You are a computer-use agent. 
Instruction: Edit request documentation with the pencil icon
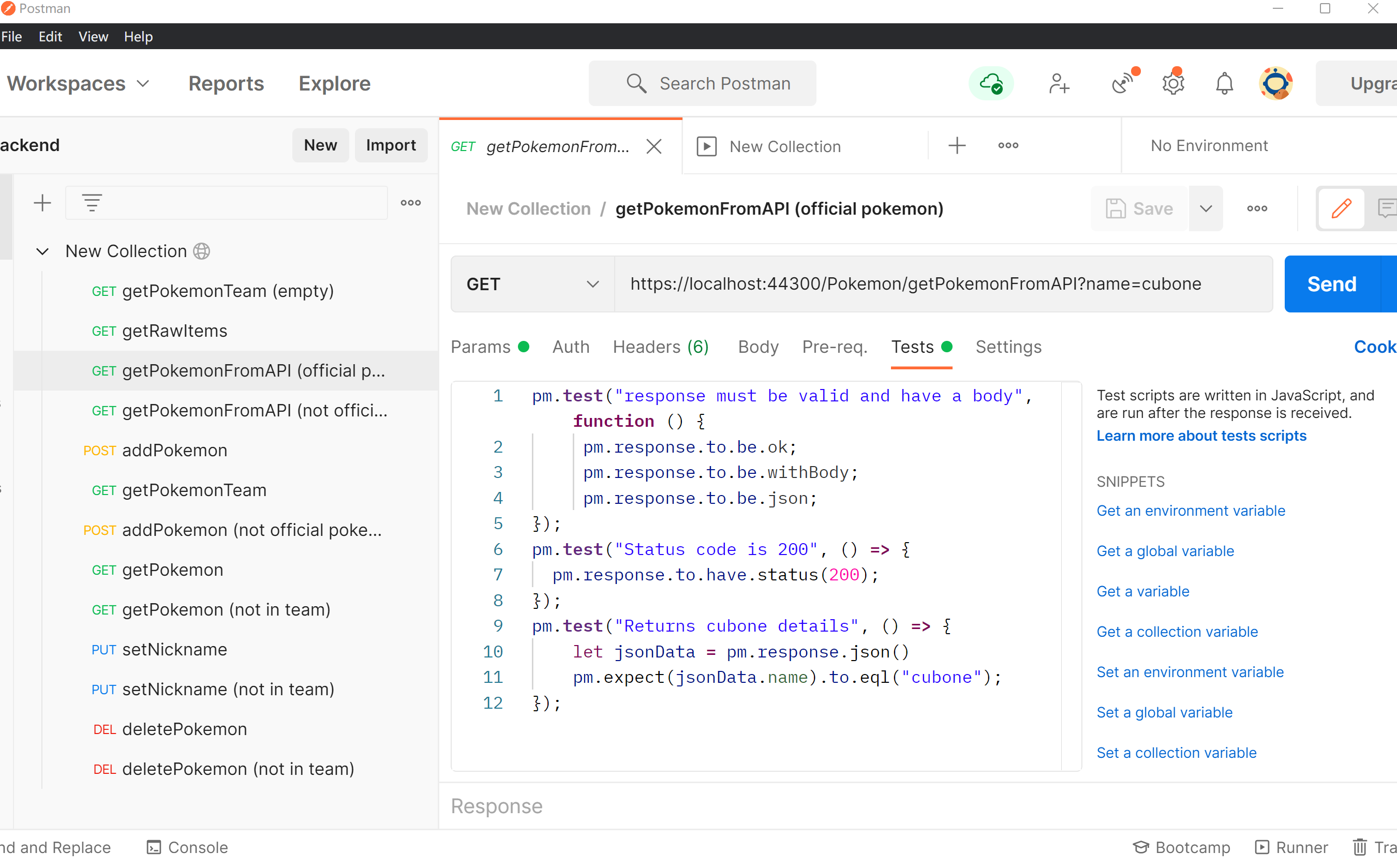point(1341,208)
